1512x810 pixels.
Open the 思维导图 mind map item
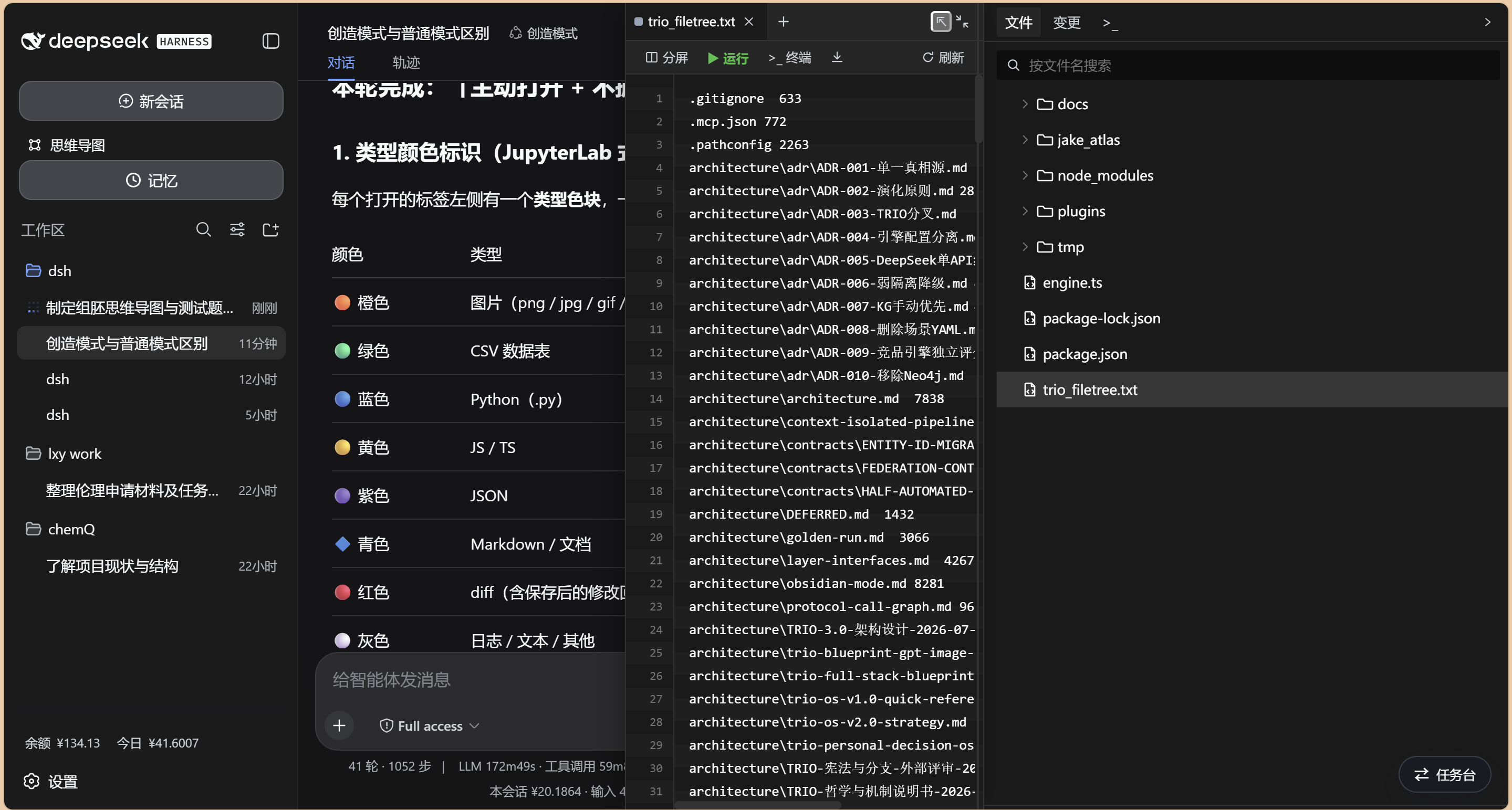[66, 145]
